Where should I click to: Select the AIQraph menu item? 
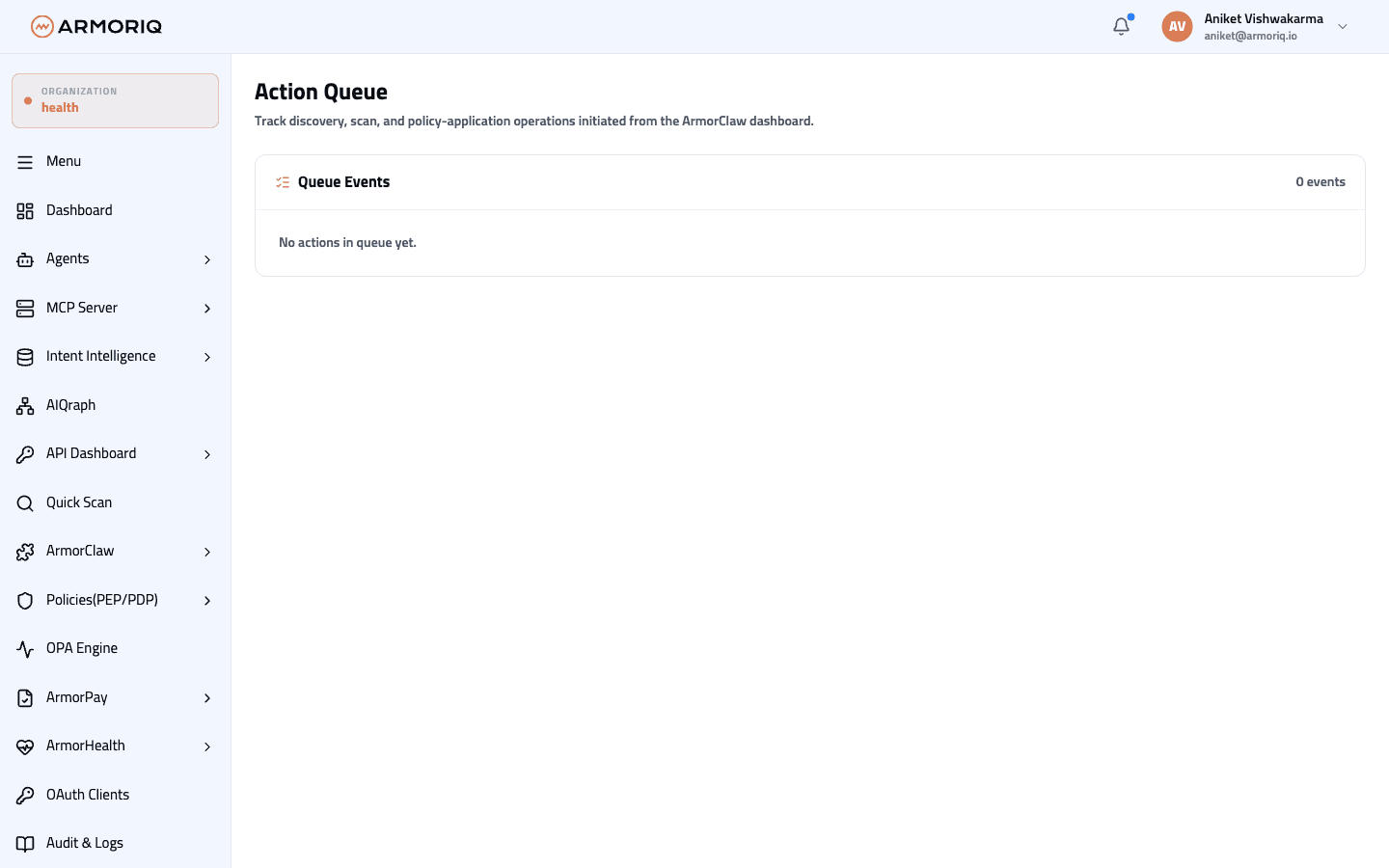[116, 405]
